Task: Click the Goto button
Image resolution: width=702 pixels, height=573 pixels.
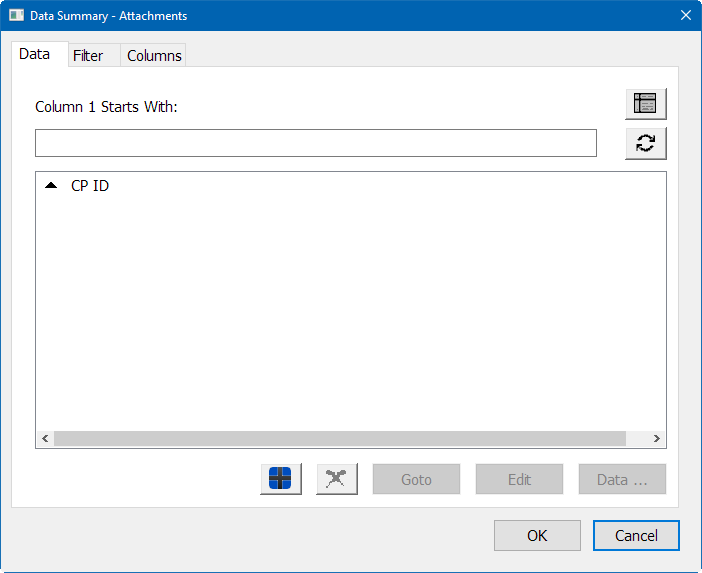Action: (x=416, y=479)
